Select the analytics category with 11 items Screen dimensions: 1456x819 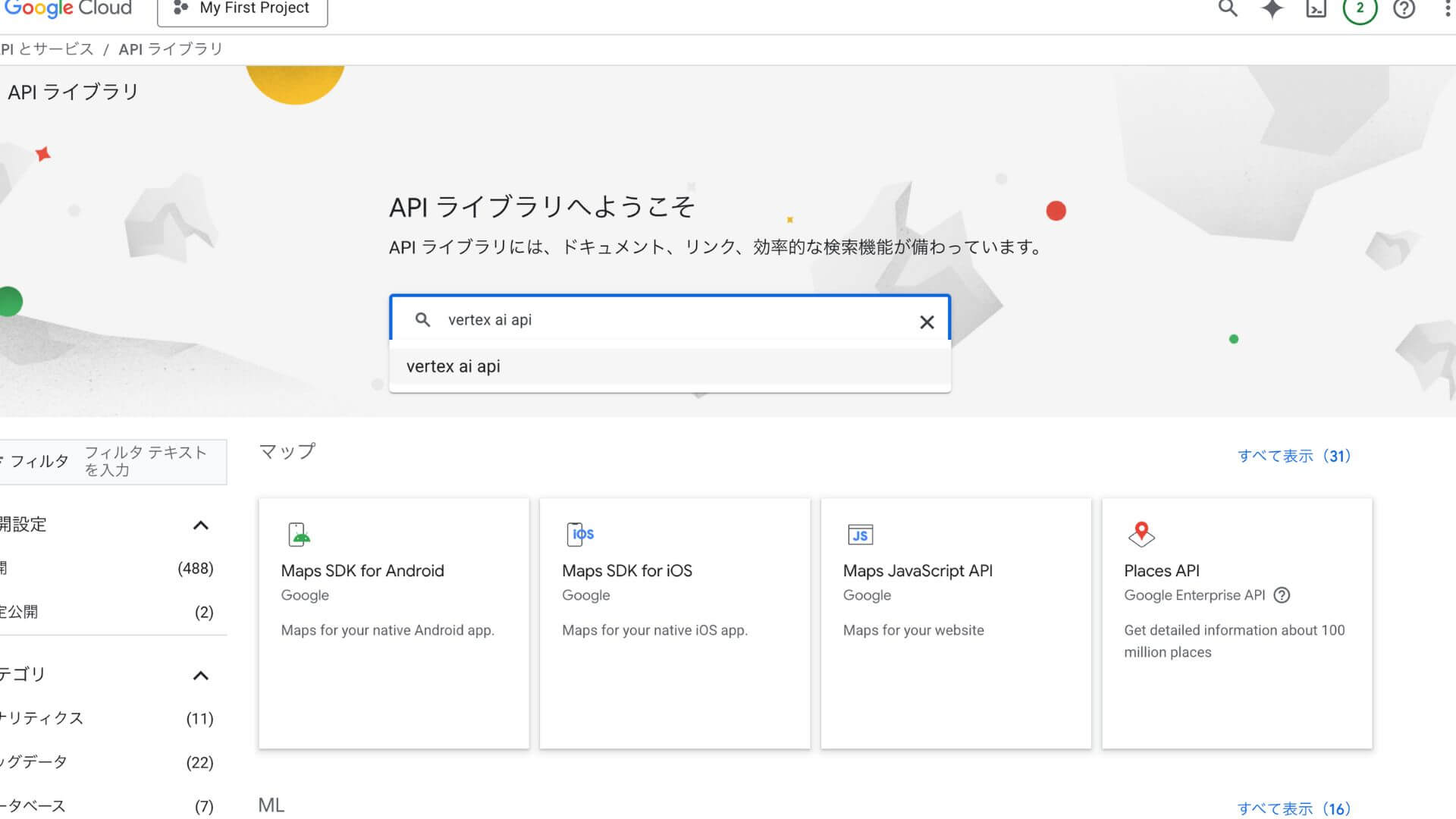pos(107,718)
